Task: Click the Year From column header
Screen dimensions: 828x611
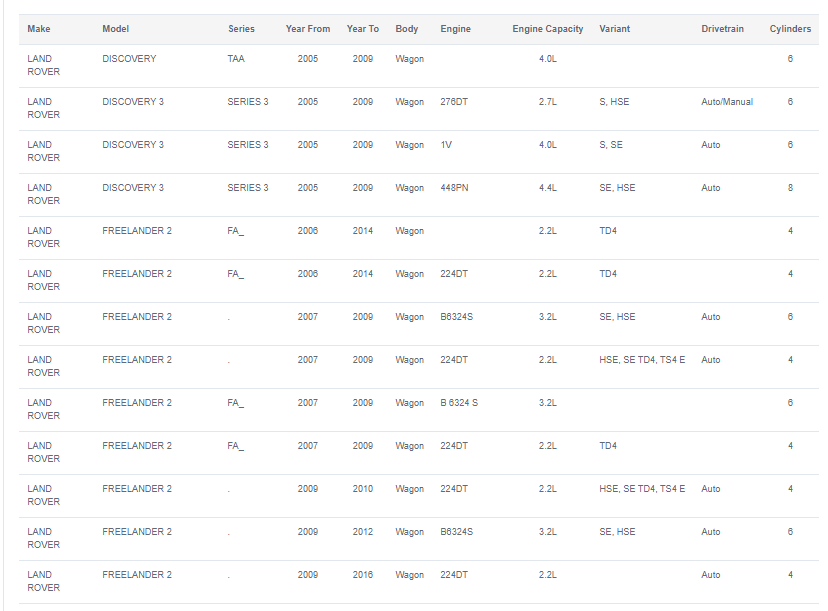Action: coord(308,29)
